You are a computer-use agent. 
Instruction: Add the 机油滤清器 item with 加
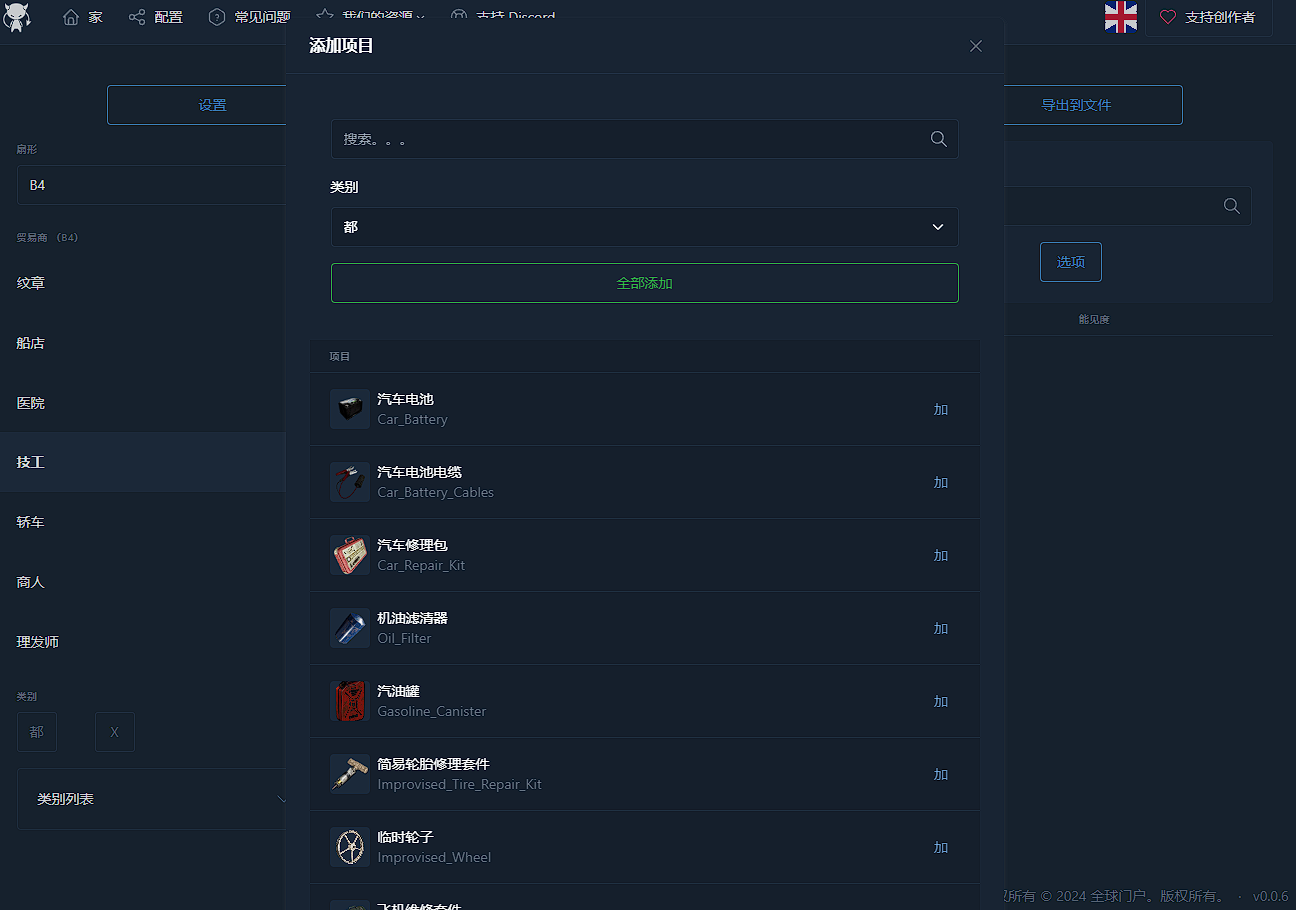tap(941, 628)
